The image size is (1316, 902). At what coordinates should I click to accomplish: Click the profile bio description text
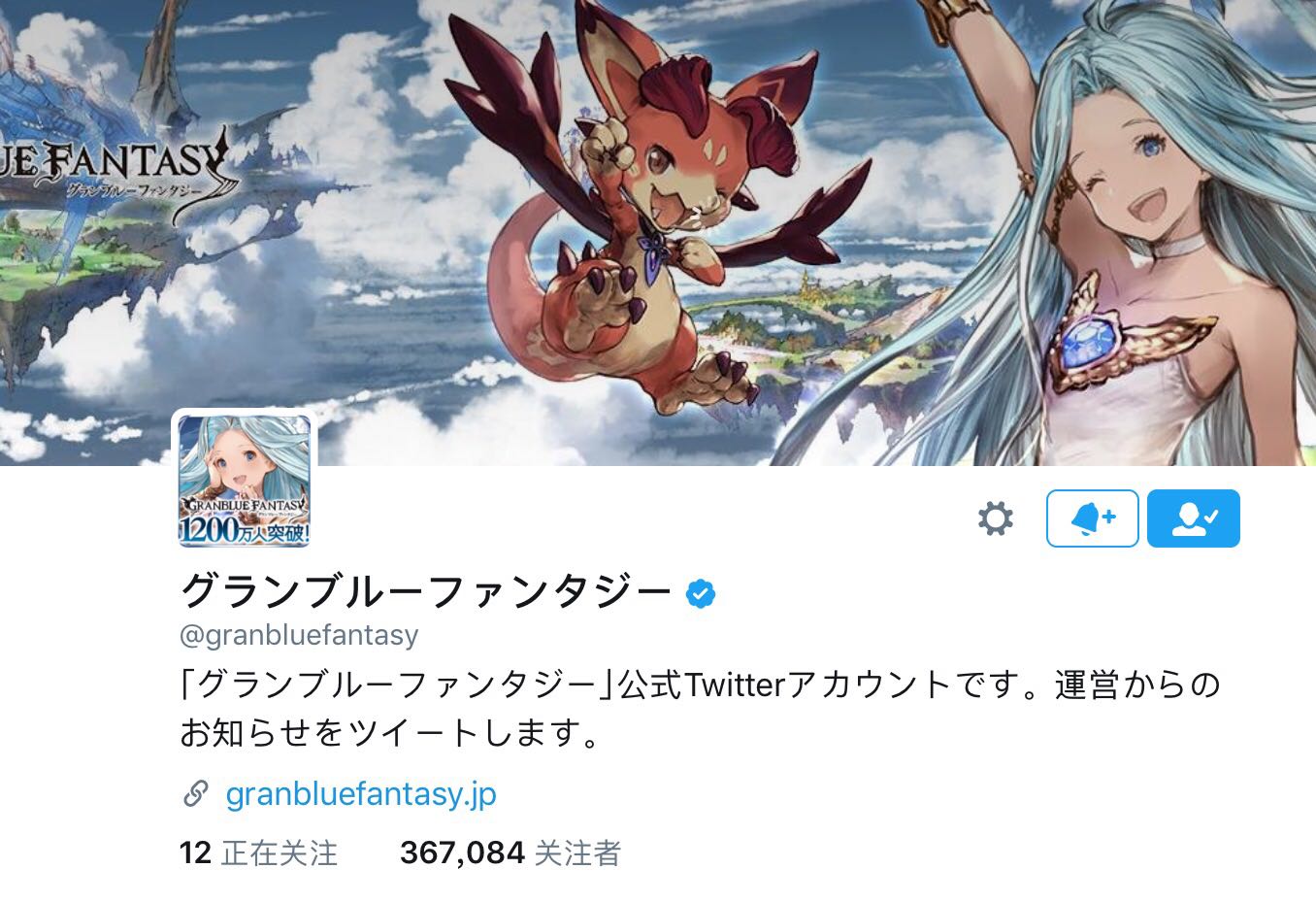(x=699, y=709)
